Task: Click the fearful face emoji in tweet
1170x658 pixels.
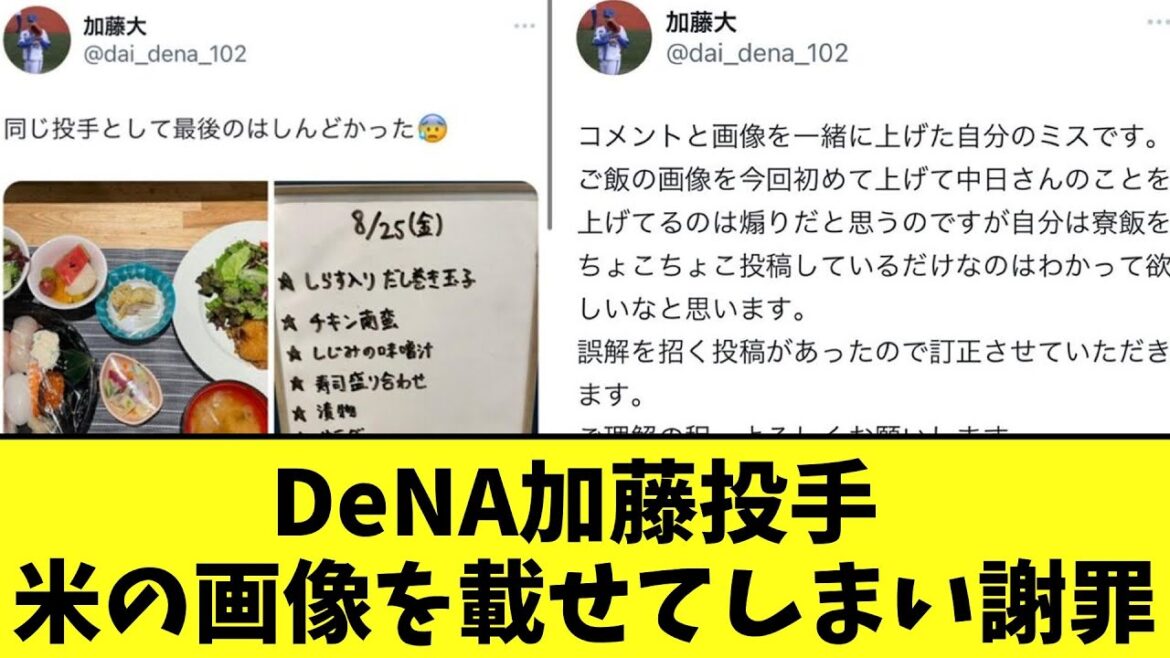Action: point(432,128)
